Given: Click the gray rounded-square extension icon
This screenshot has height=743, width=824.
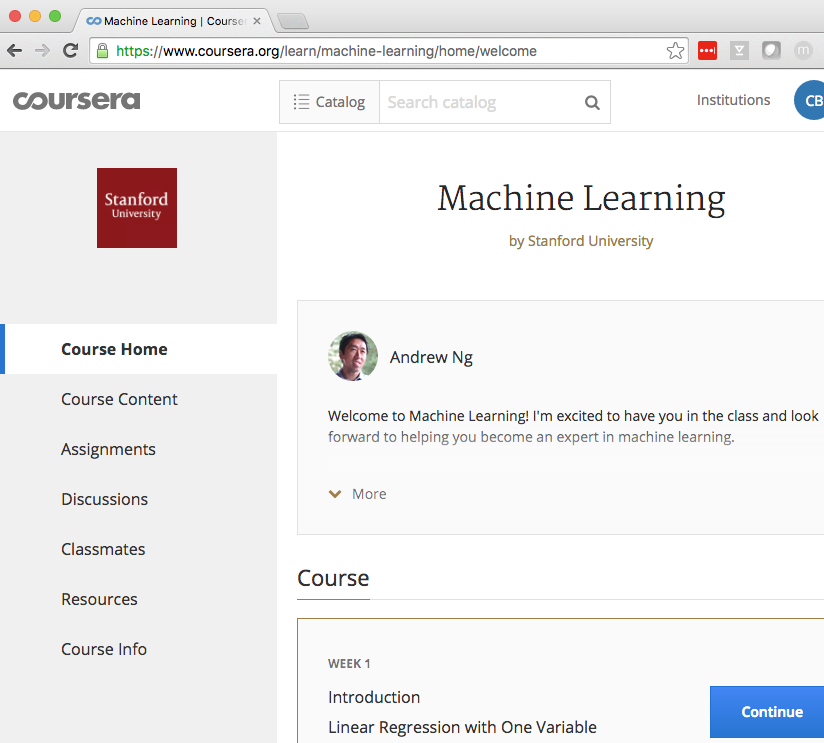Looking at the screenshot, I should click(x=771, y=50).
